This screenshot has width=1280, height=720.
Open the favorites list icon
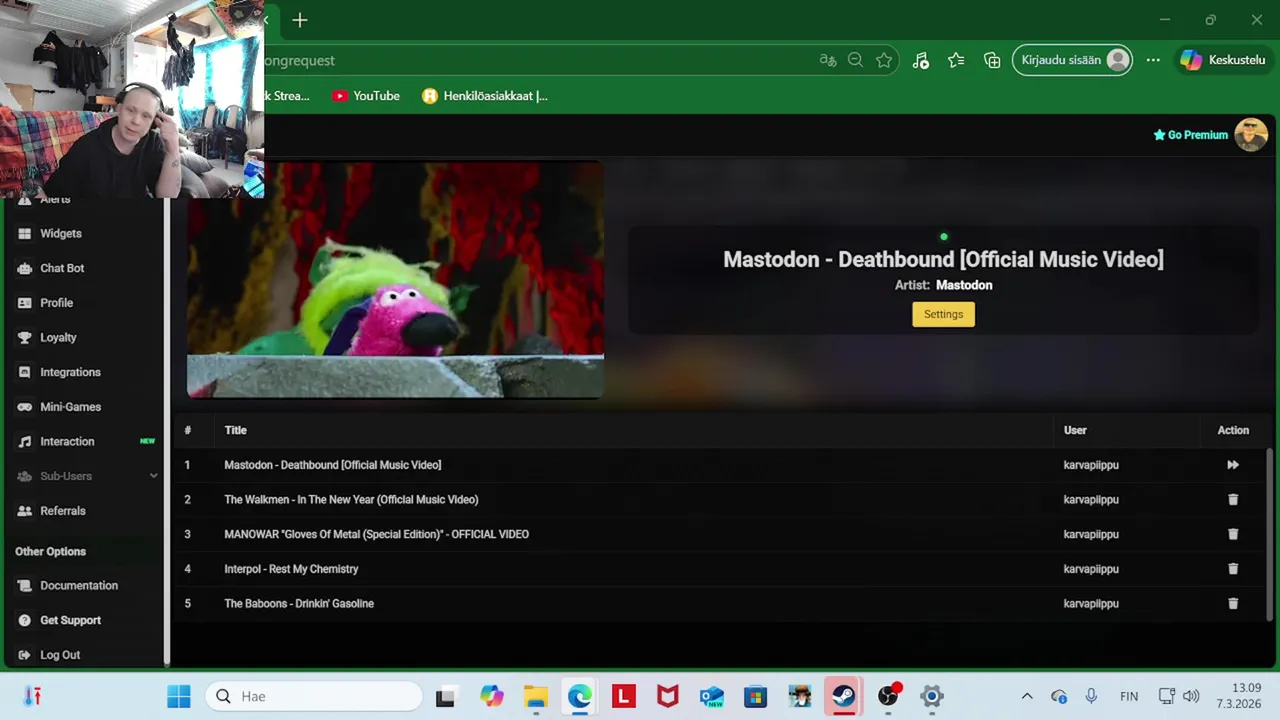point(956,60)
